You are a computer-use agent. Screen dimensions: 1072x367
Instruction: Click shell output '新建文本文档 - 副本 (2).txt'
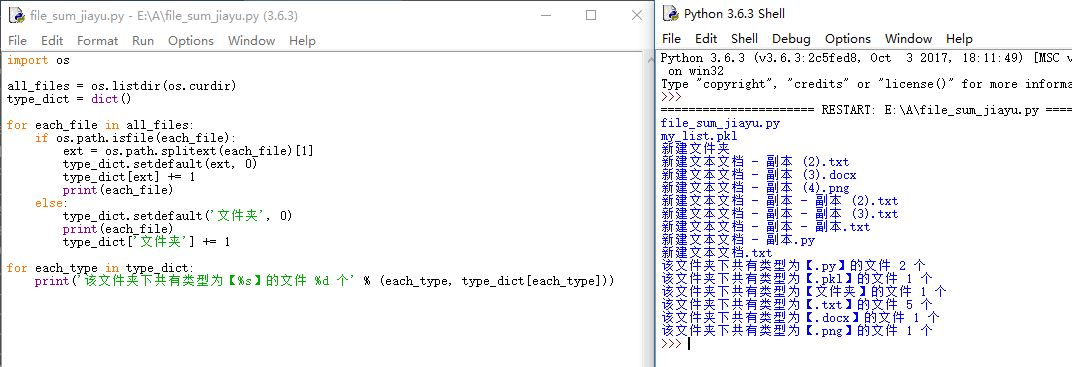[x=755, y=162]
